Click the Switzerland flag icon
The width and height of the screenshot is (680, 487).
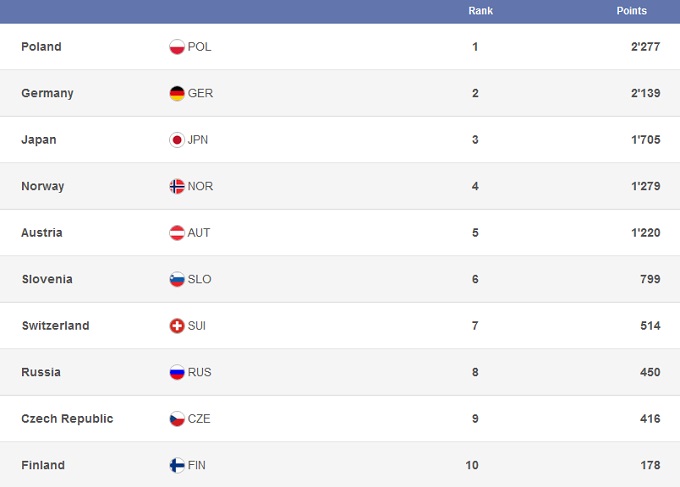(177, 326)
